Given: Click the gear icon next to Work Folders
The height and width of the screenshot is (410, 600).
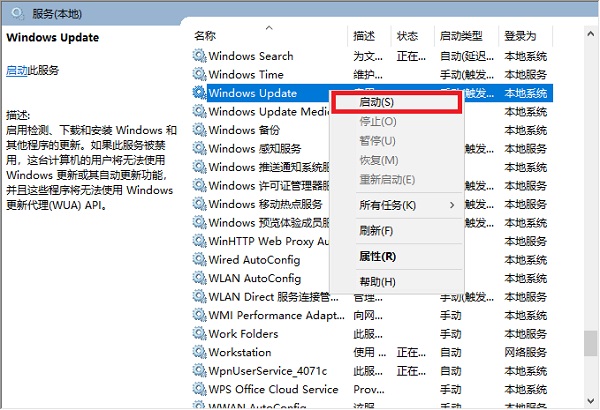Looking at the screenshot, I should click(x=199, y=334).
